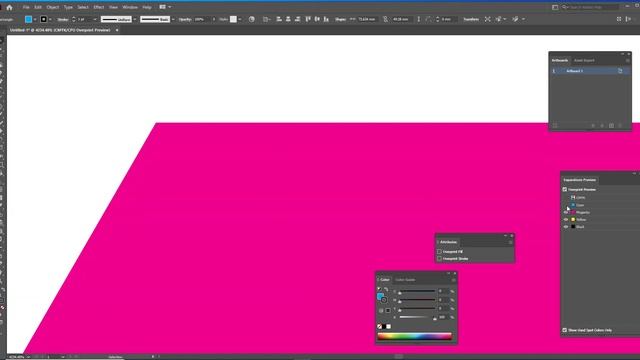Swap fill and stroke in Color panel
The height and width of the screenshot is (360, 640).
tap(386, 289)
